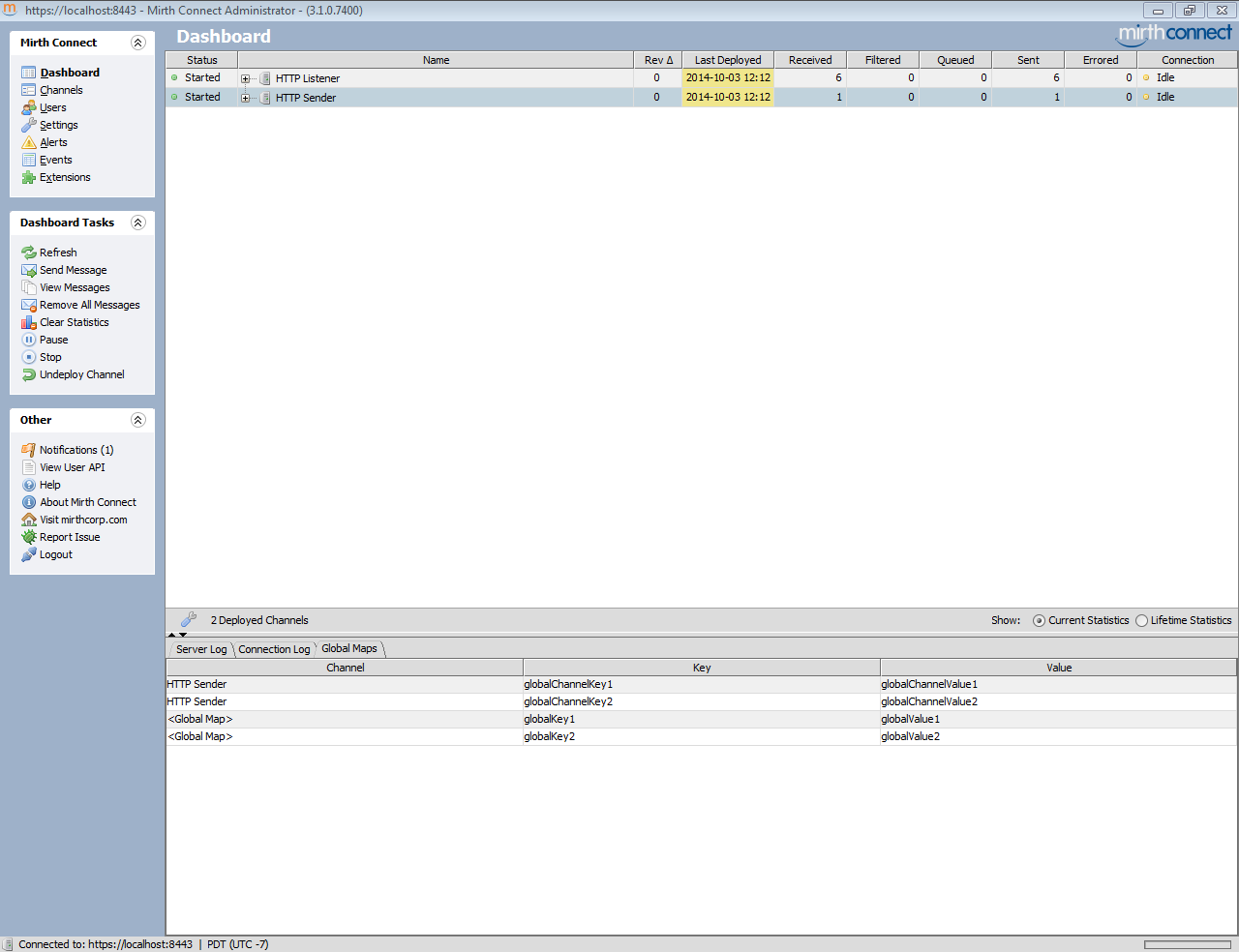
Task: Open the Events list icon
Action: (x=29, y=160)
